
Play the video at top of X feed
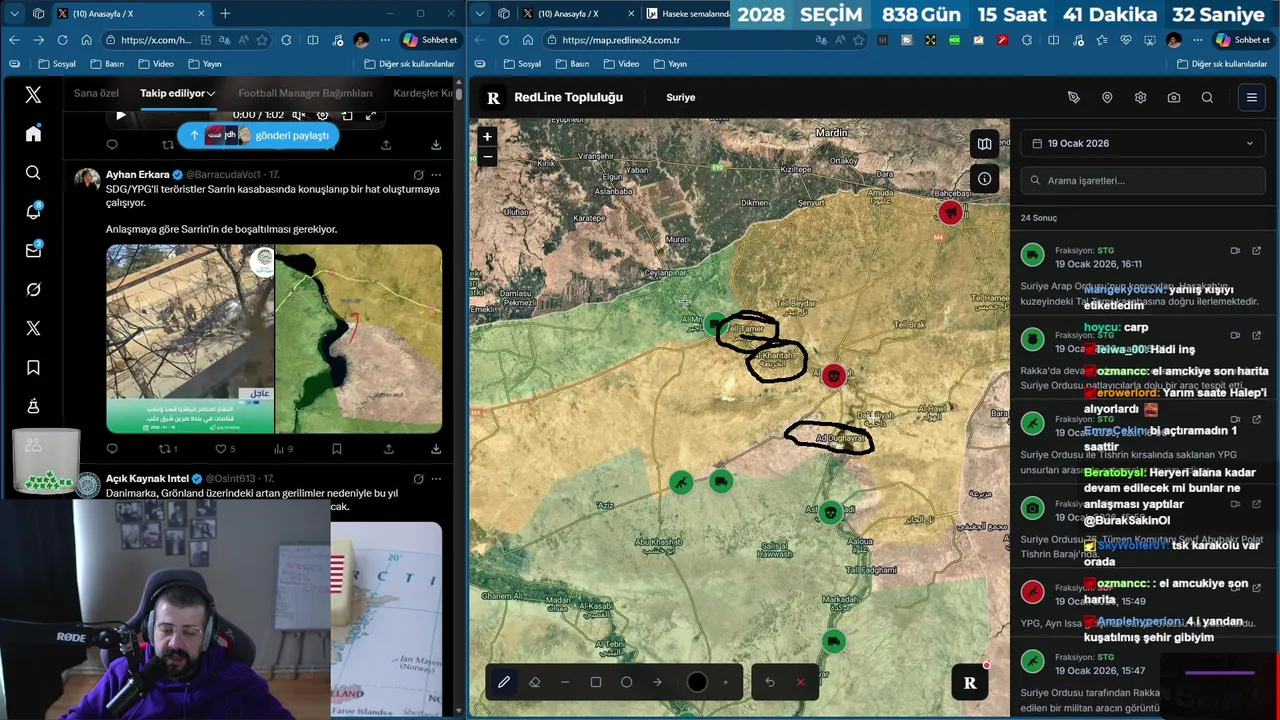coord(121,115)
